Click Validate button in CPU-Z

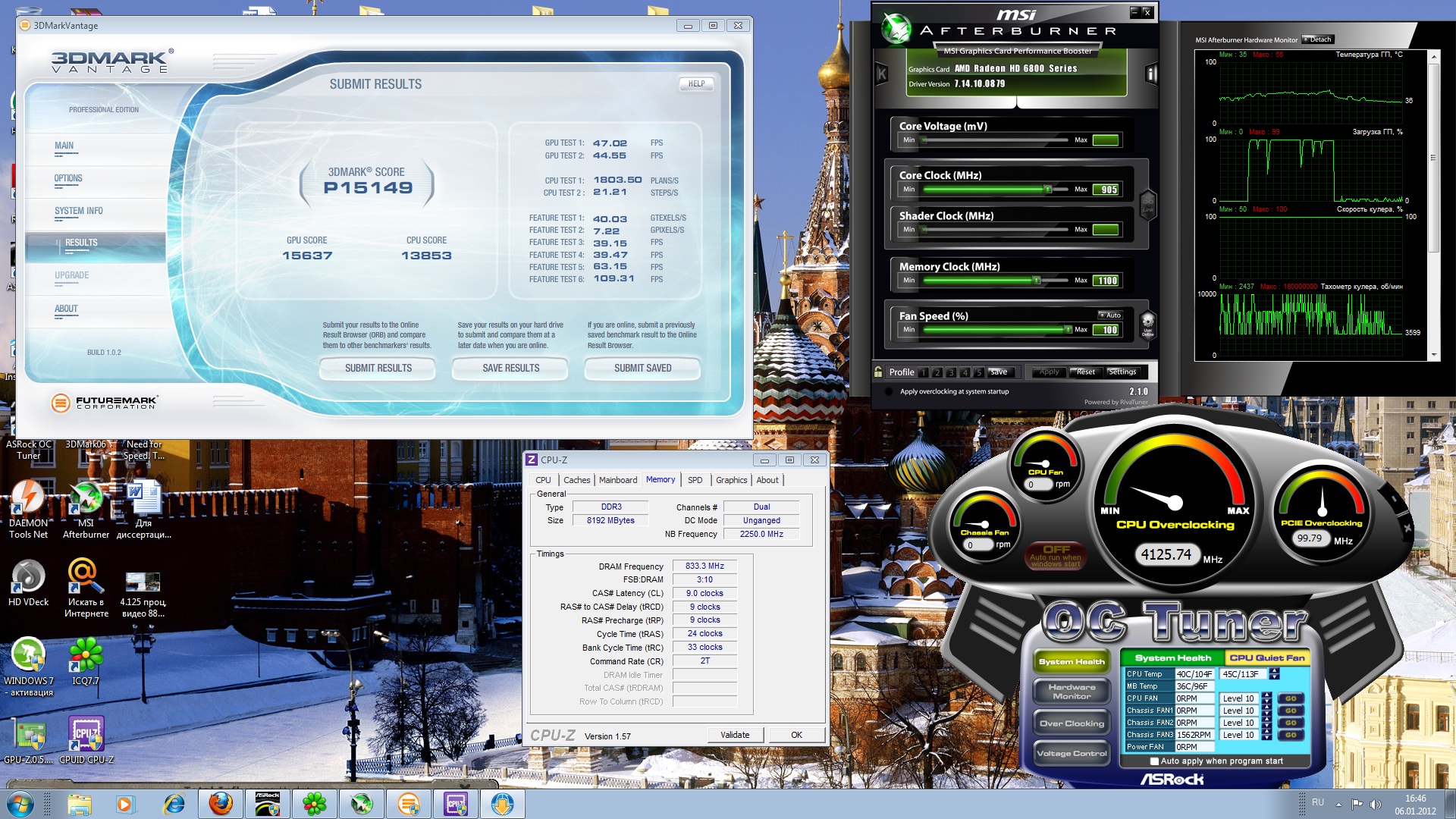(734, 735)
